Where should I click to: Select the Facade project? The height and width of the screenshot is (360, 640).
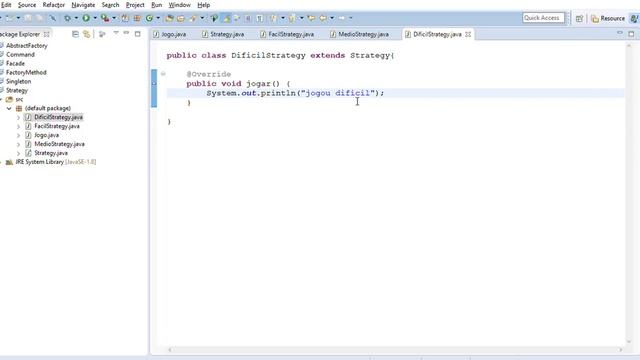click(x=15, y=64)
